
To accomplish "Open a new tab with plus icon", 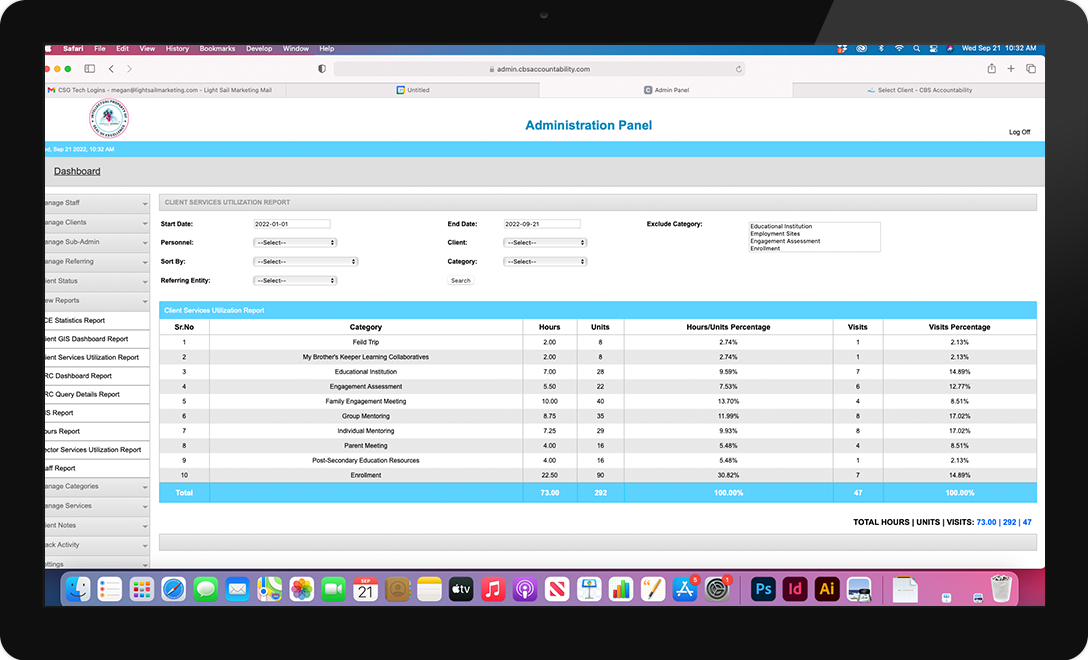I will tap(1011, 69).
